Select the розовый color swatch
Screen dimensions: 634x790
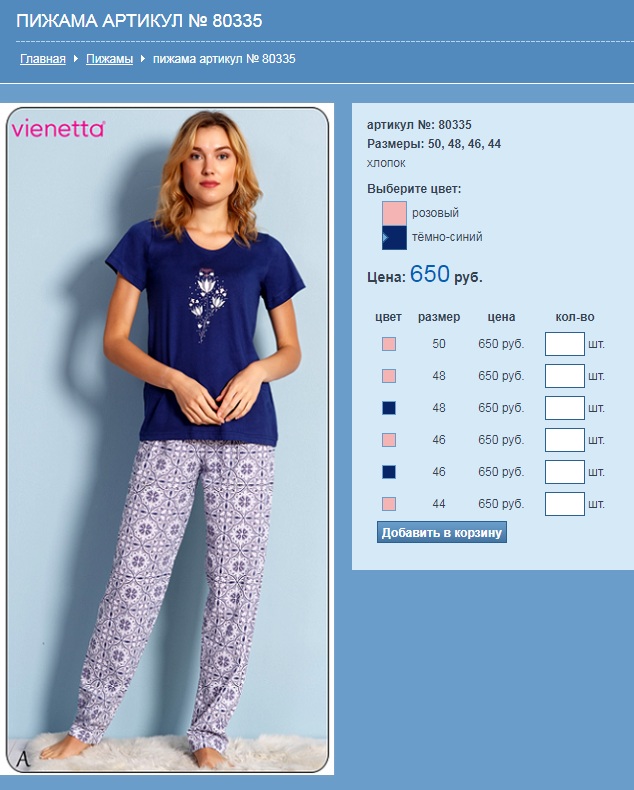394,213
